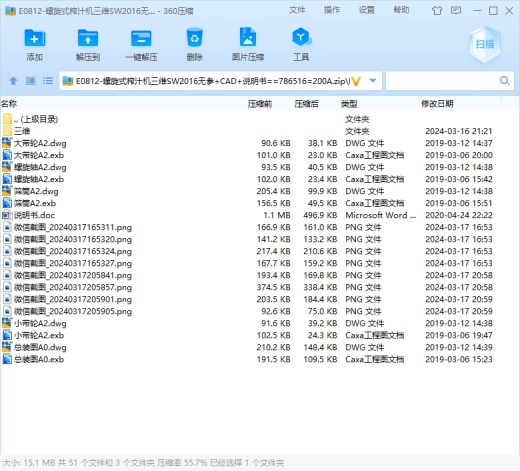Image resolution: width=520 pixels, height=471 pixels.
Task: Click the 1.1 MB size of 说明书.doc
Action: pos(277,215)
